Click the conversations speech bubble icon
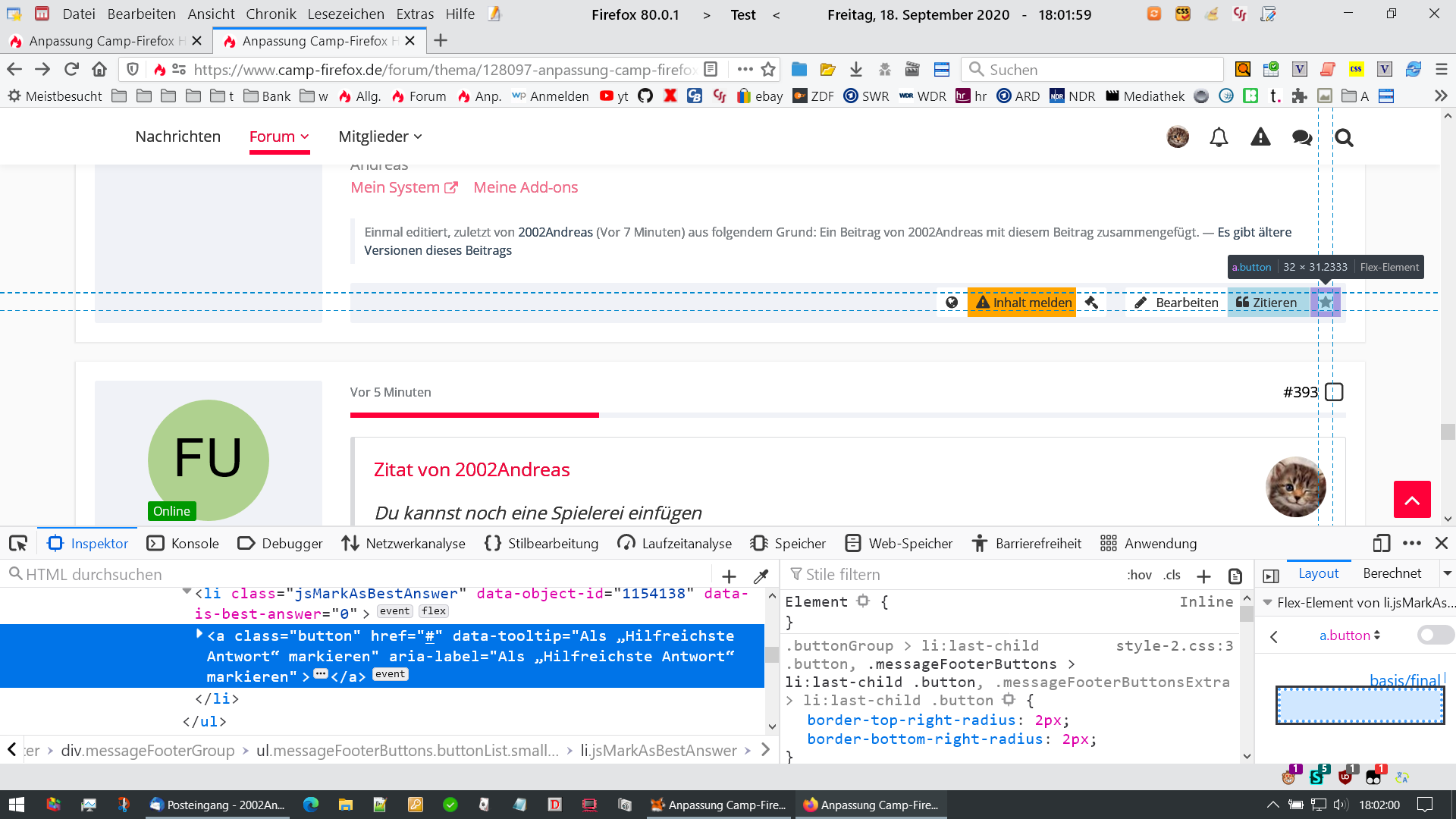1456x819 pixels. 1302,137
